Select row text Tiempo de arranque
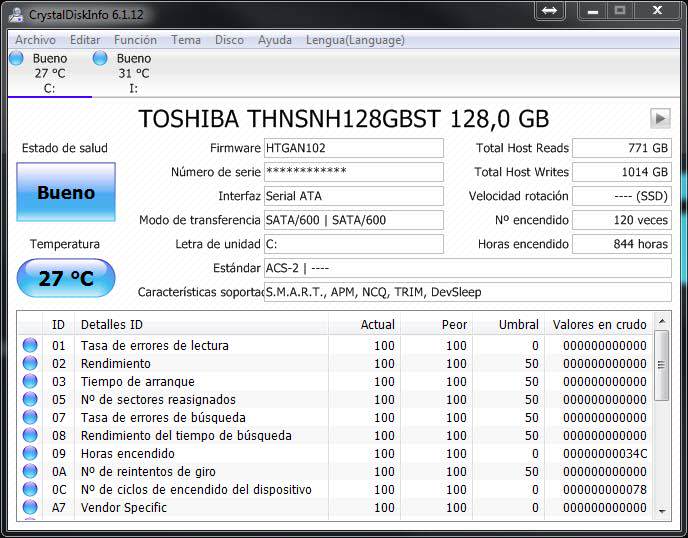Viewport: 688px width, 538px height. [x=137, y=381]
